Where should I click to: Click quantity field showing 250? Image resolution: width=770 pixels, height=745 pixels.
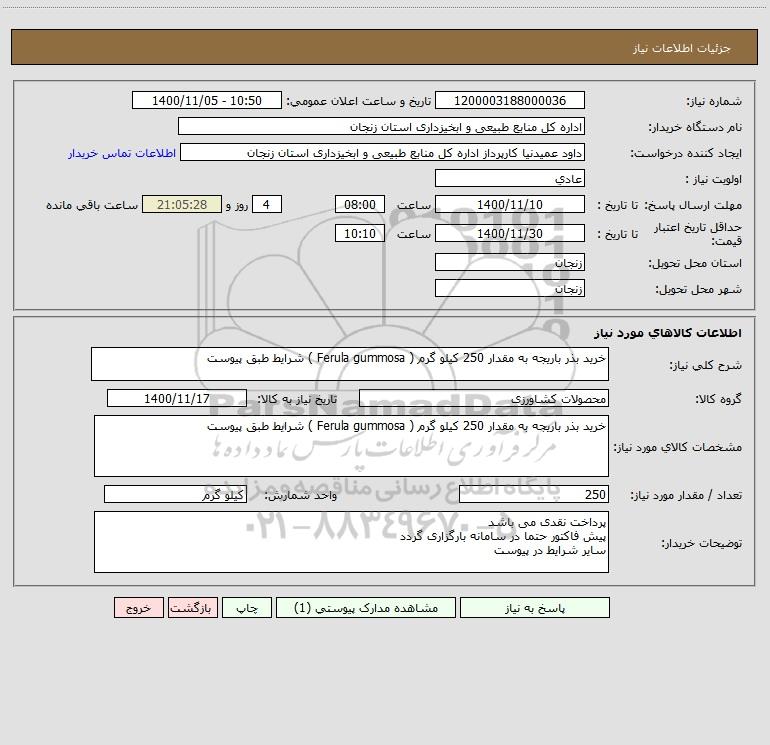tap(534, 494)
